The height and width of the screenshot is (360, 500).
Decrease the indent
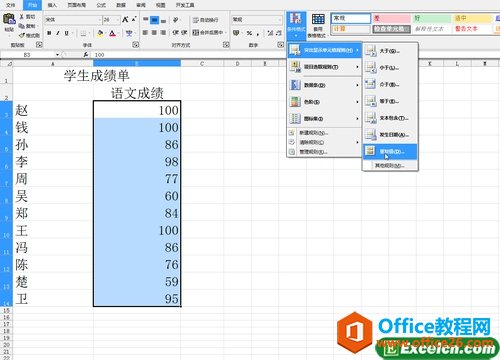[x=176, y=33]
